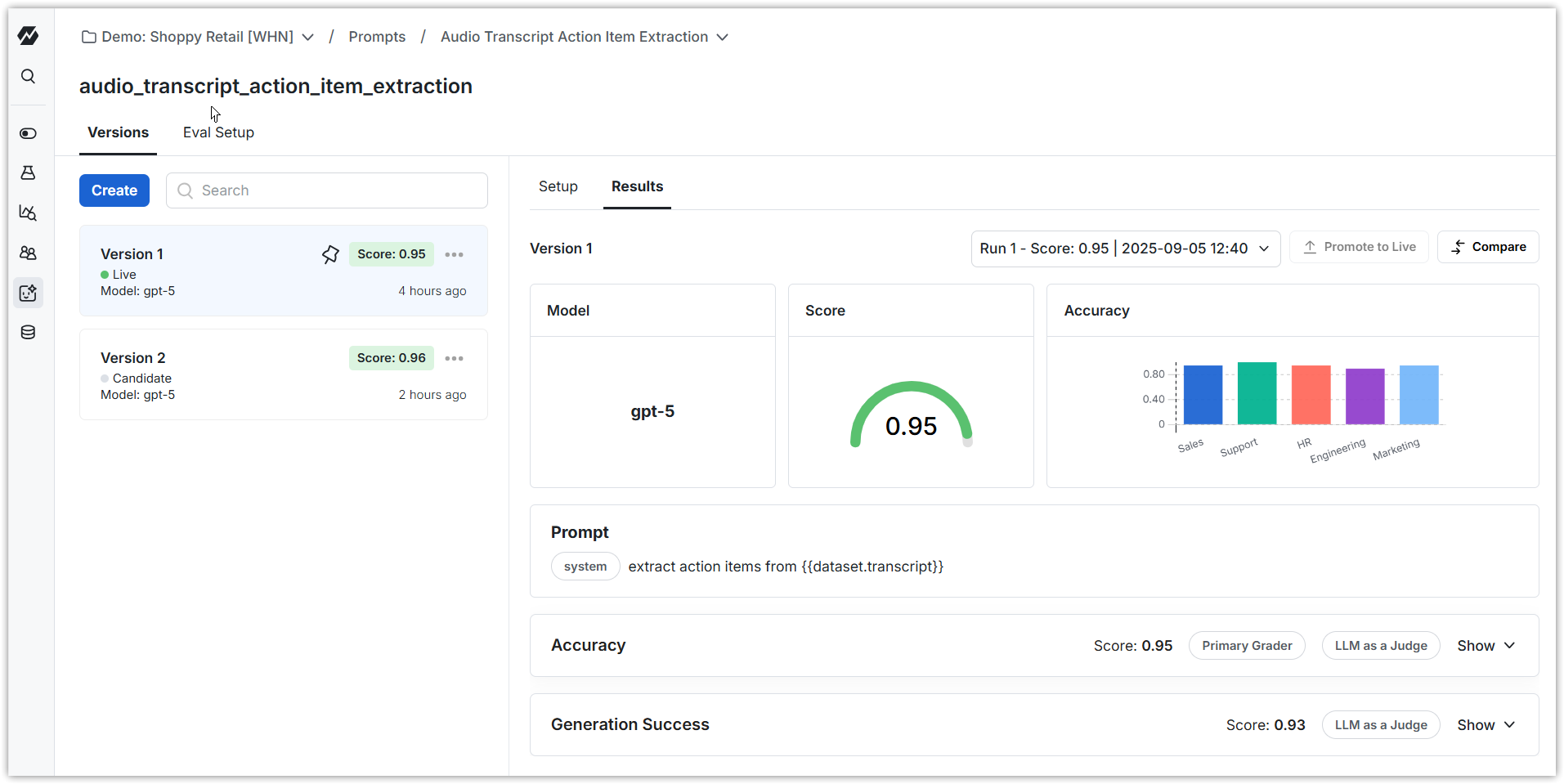The width and height of the screenshot is (1564, 784).
Task: Open the datasets database sidebar icon
Action: 28,332
